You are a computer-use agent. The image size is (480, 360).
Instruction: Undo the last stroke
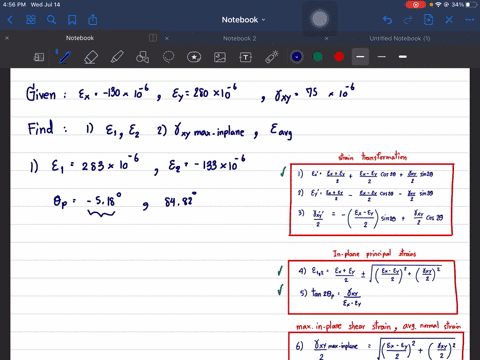coord(387,20)
